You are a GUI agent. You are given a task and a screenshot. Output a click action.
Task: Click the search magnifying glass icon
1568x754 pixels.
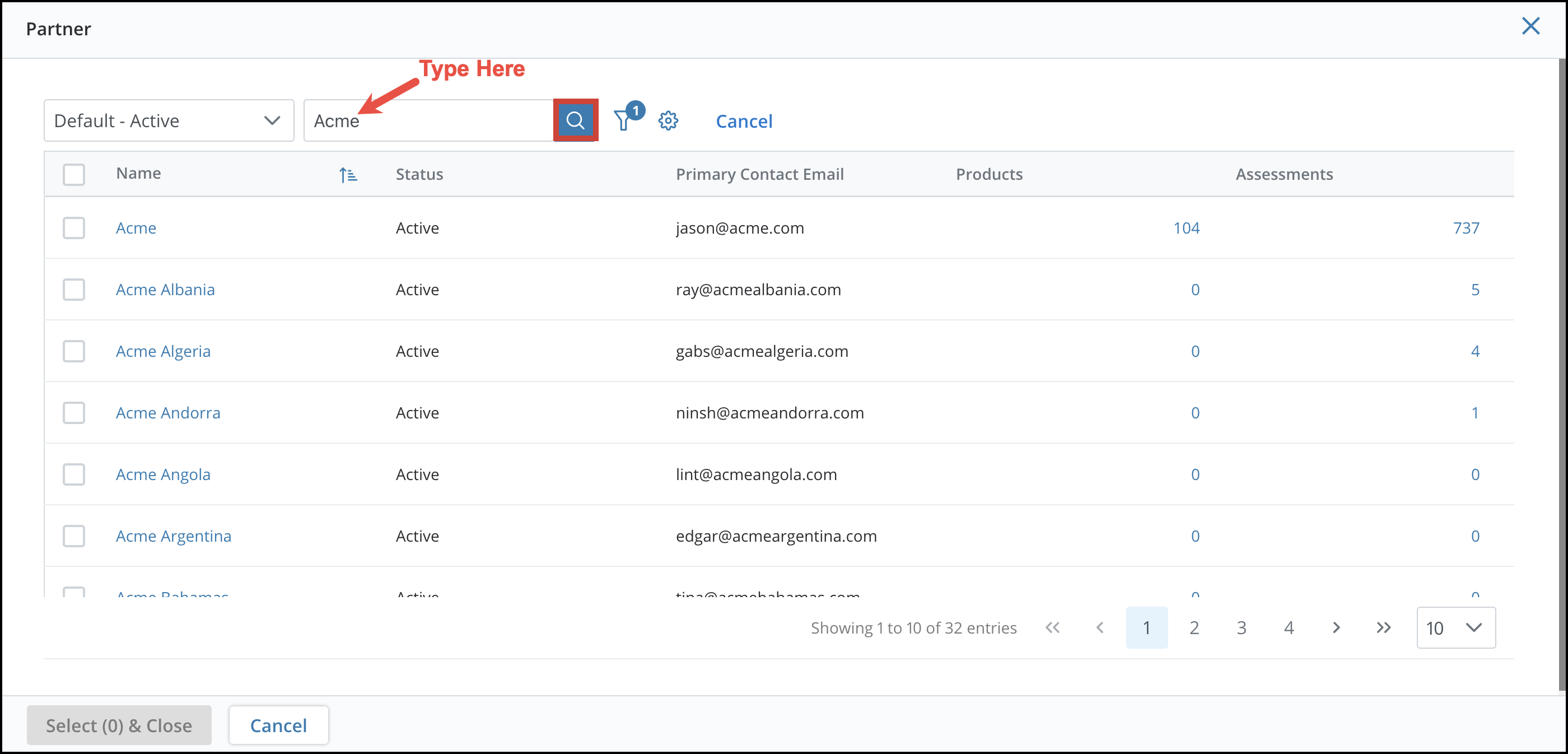coord(575,120)
